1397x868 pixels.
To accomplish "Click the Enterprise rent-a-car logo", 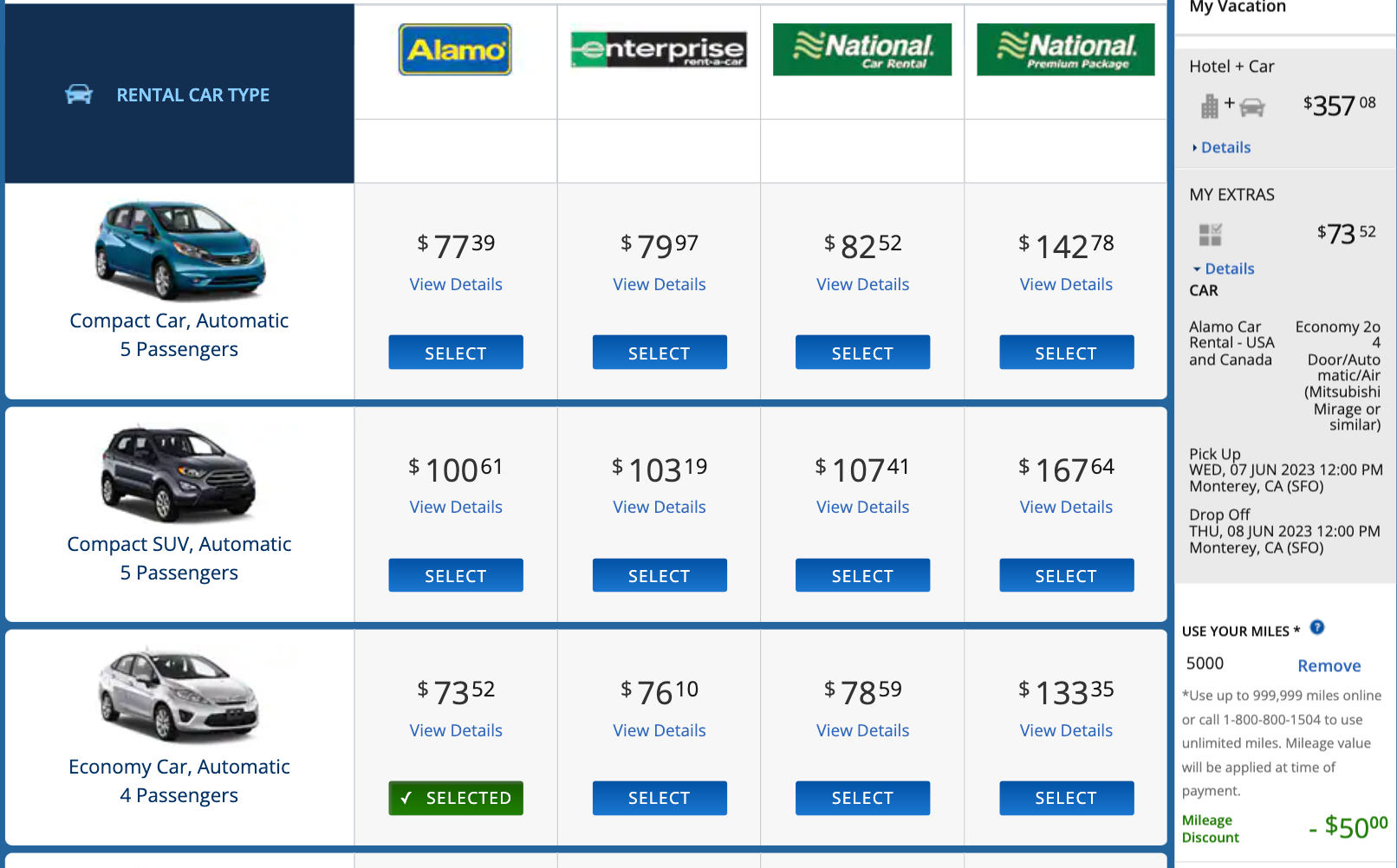I will tap(658, 49).
